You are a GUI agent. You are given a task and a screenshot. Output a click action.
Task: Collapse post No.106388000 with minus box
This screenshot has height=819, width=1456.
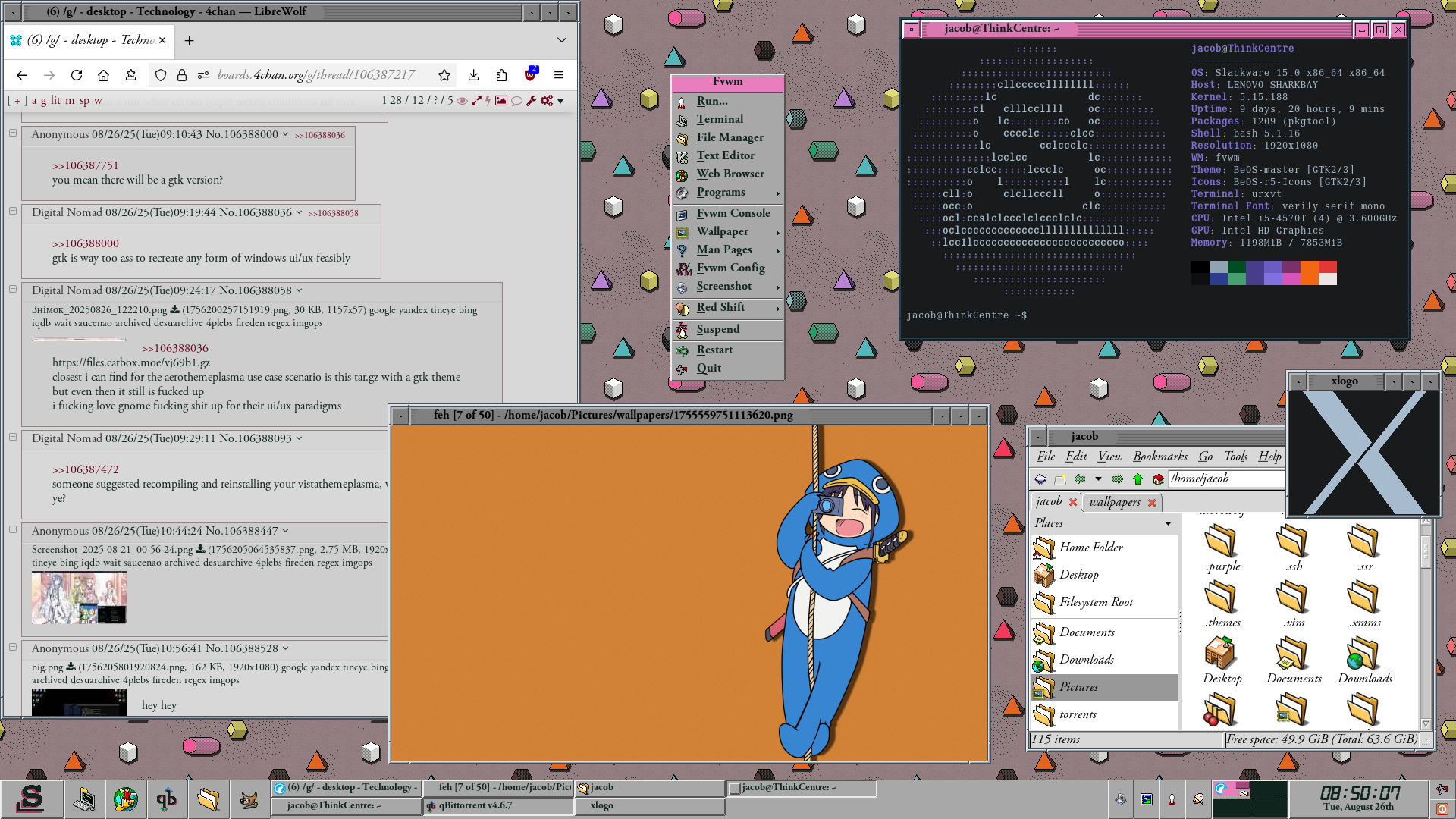coord(13,133)
